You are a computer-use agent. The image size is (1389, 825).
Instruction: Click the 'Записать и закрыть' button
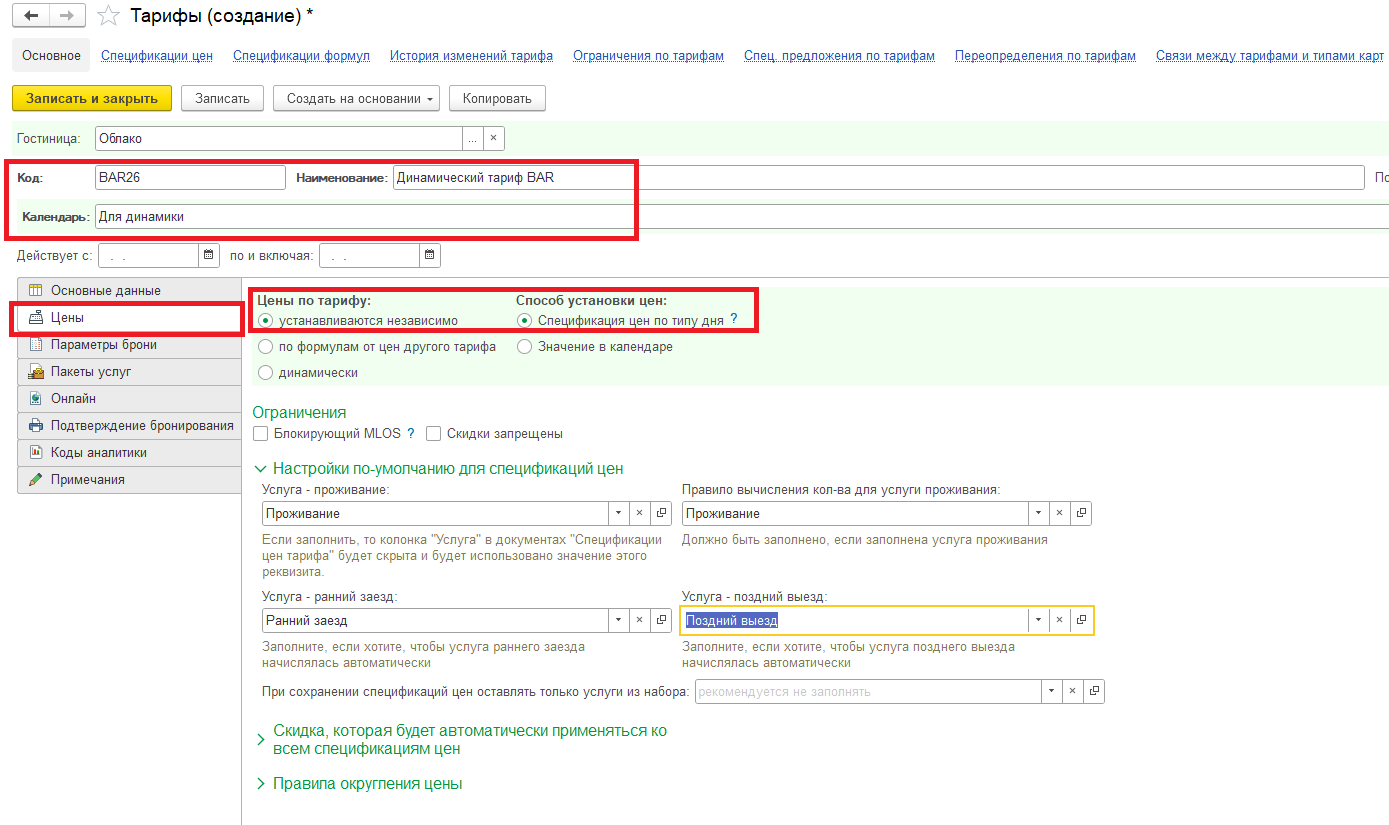click(x=92, y=98)
